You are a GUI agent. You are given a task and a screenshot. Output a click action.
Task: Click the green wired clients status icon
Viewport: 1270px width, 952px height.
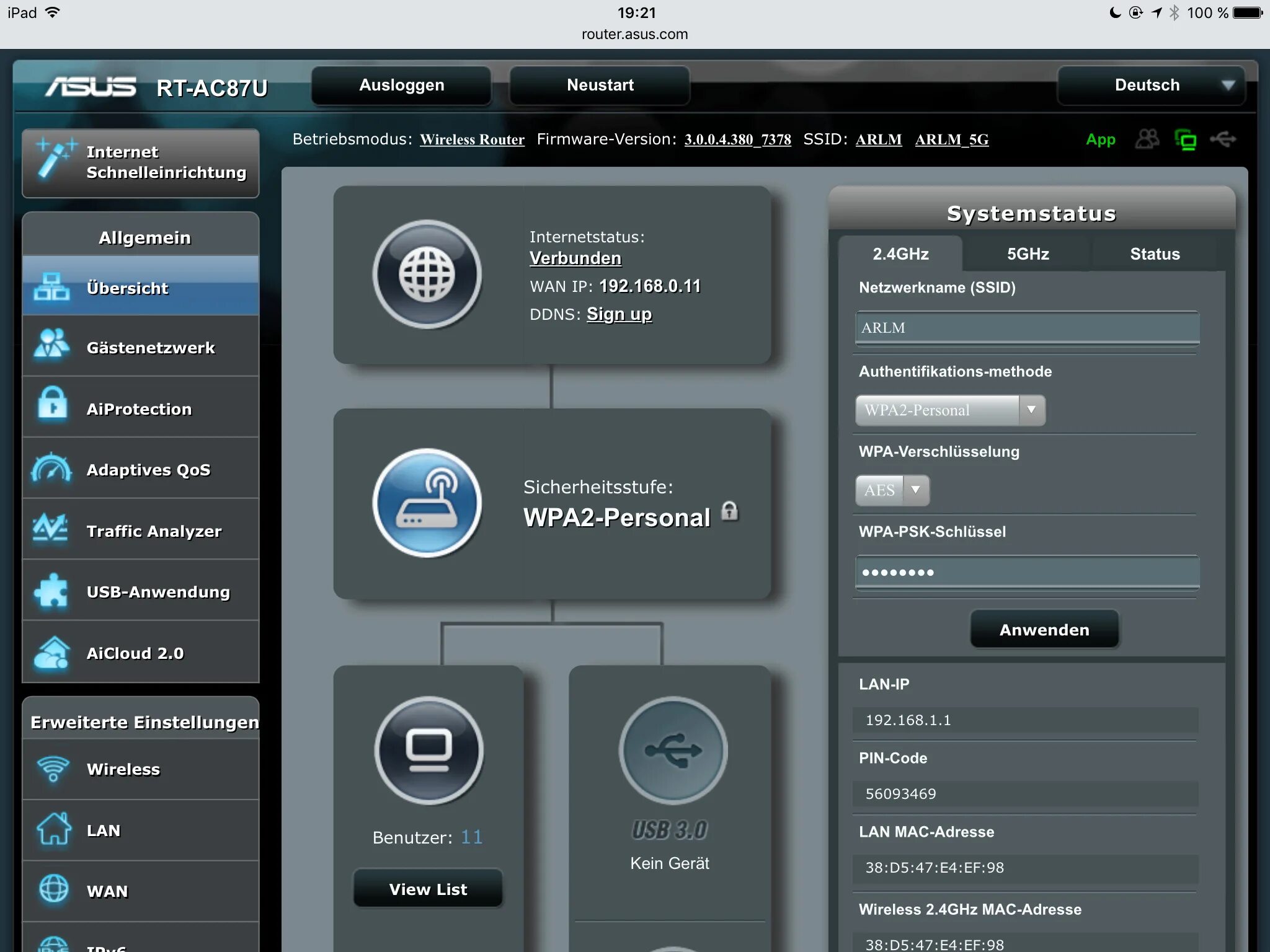pyautogui.click(x=1186, y=140)
